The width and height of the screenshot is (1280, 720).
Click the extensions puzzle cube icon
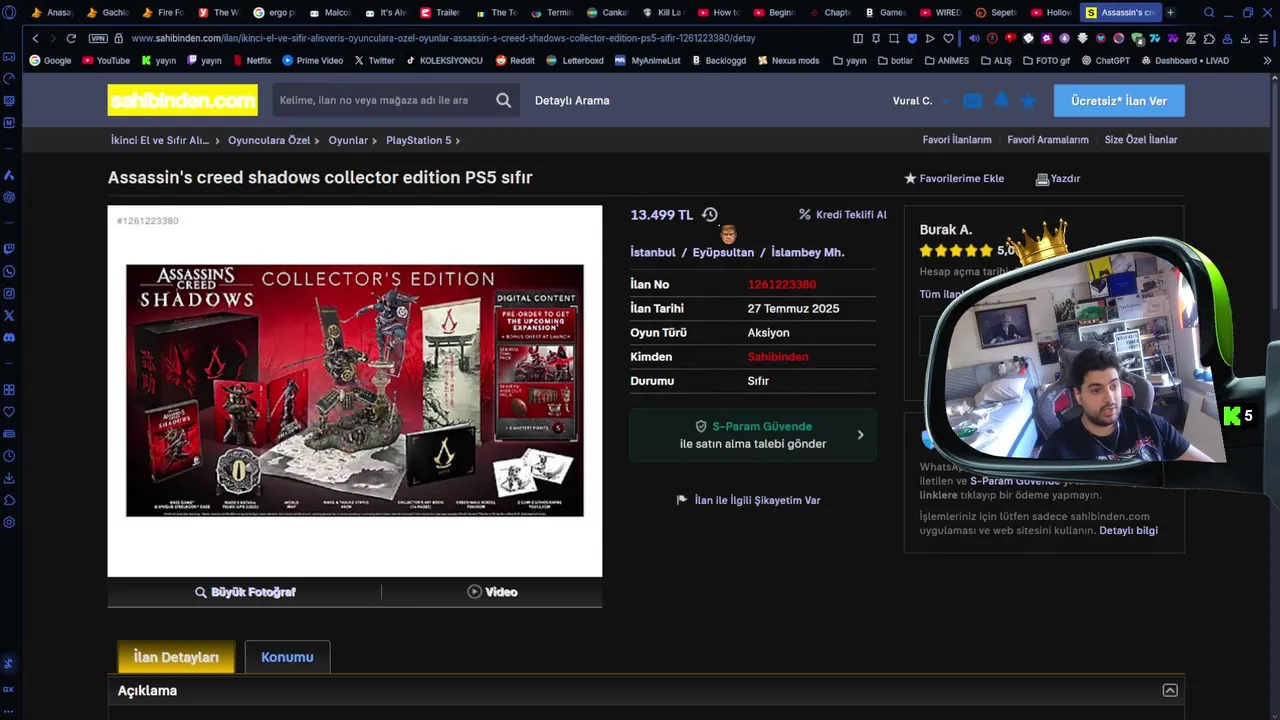1210,38
